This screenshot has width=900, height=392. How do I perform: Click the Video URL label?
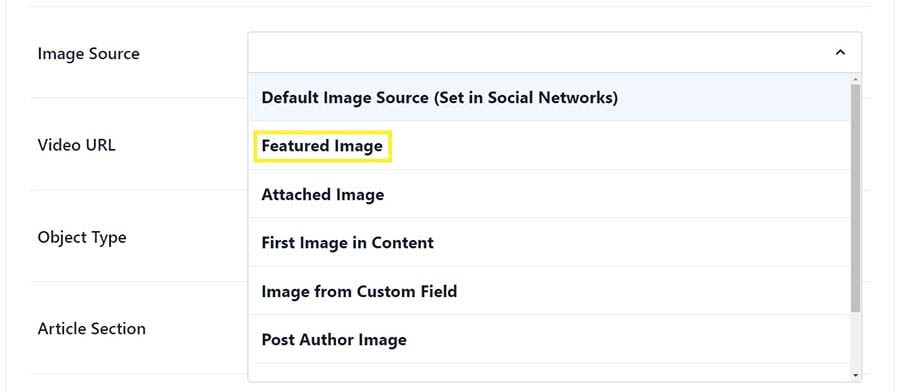tap(76, 145)
